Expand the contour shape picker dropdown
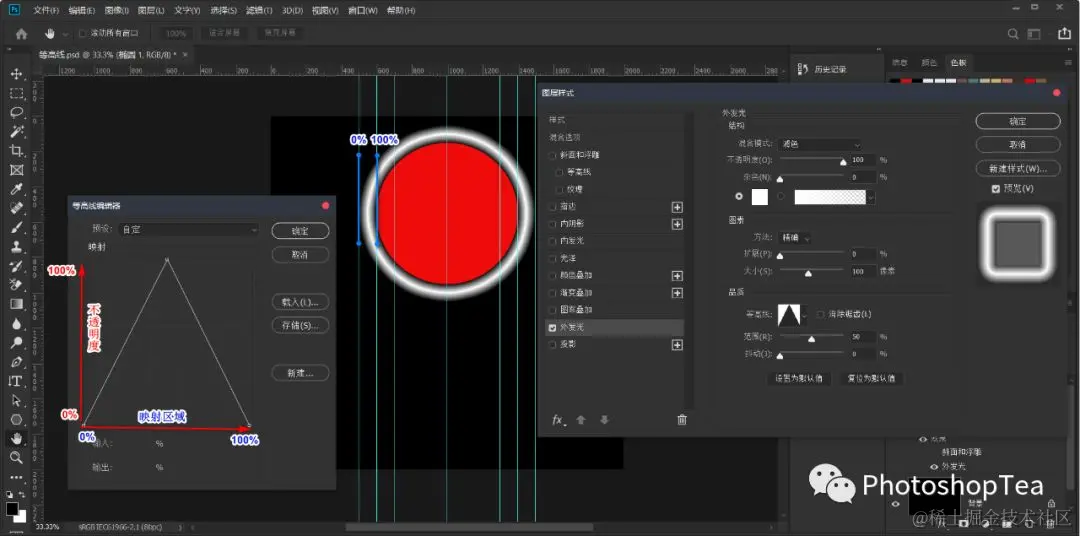1080x536 pixels. coord(810,316)
